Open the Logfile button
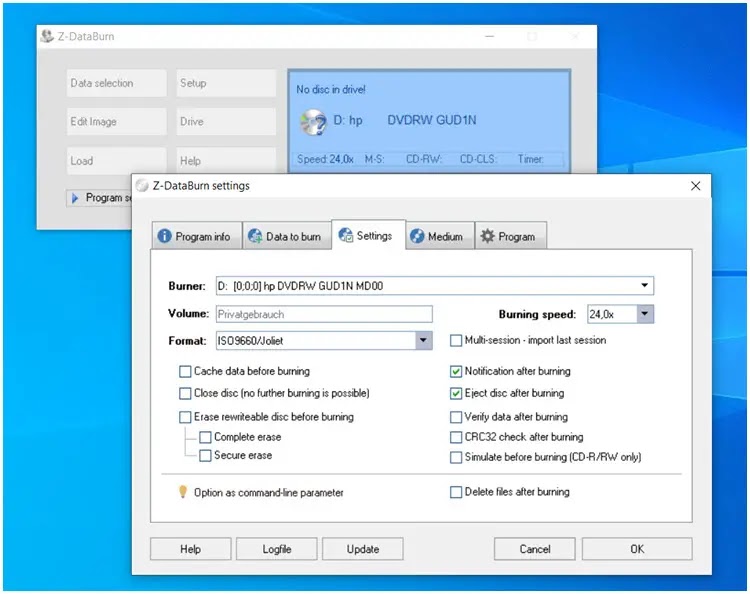 coord(276,549)
